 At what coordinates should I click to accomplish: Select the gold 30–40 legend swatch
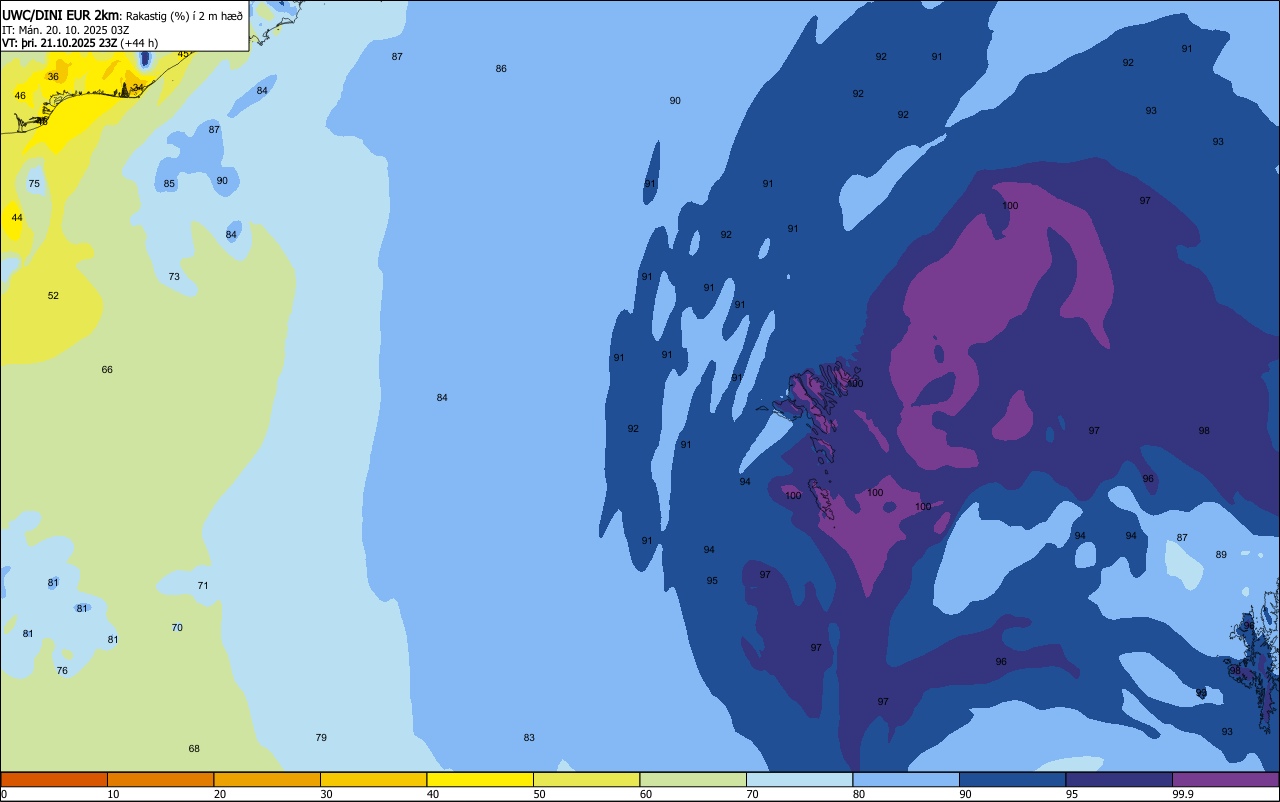click(x=373, y=779)
